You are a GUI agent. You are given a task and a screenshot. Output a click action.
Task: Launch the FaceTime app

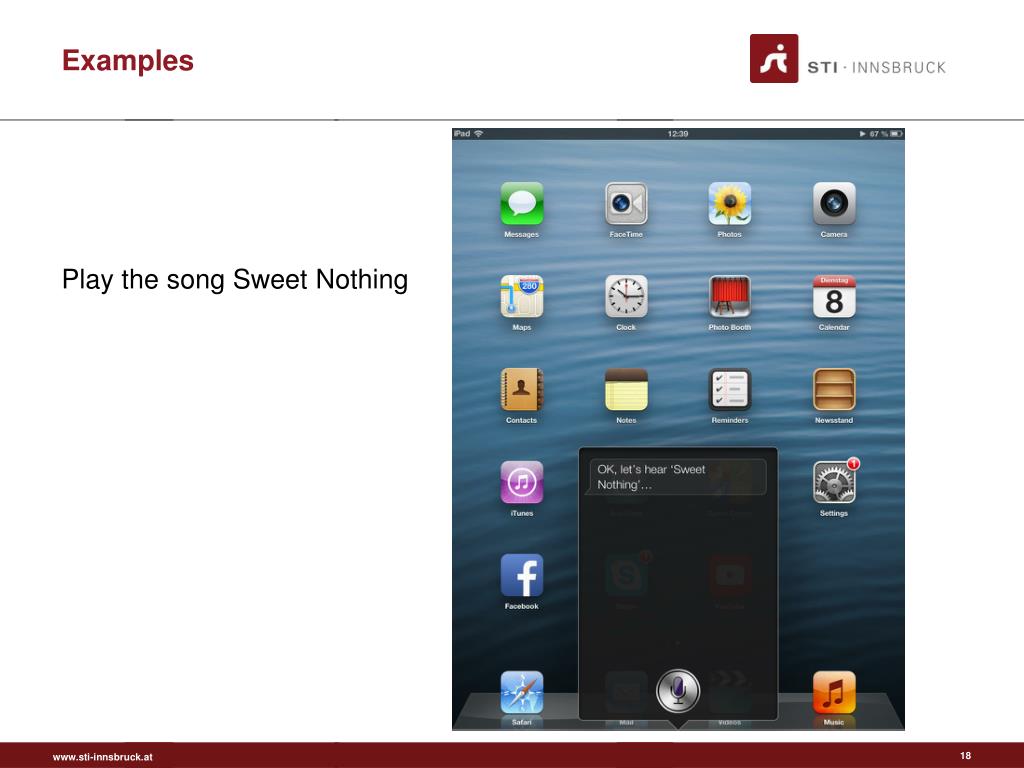(x=626, y=204)
